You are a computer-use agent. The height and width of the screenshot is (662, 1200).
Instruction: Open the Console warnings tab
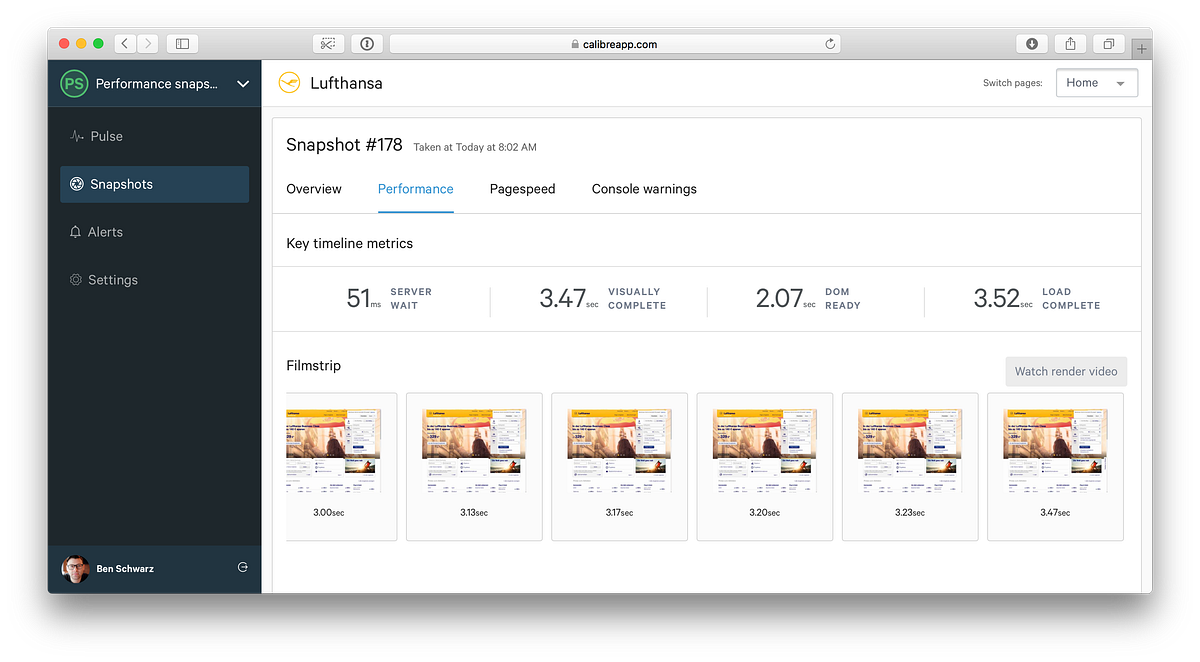(x=644, y=189)
